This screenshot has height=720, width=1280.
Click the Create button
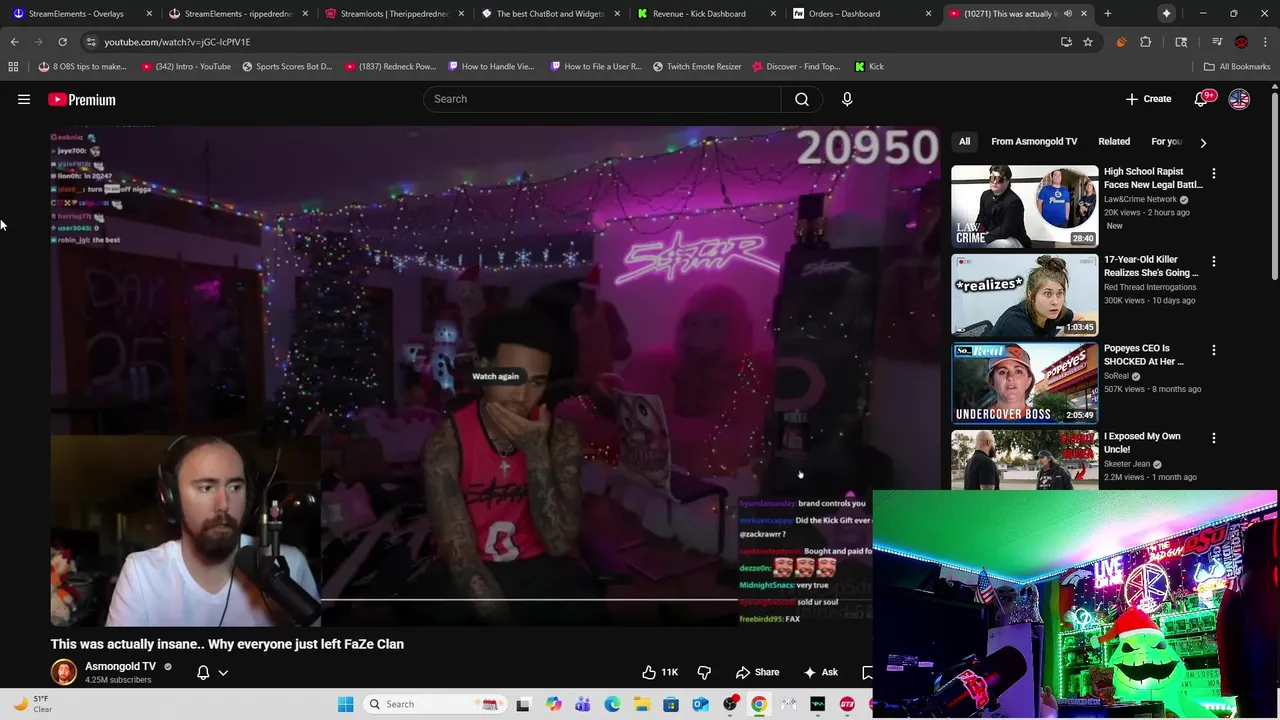coord(1148,99)
